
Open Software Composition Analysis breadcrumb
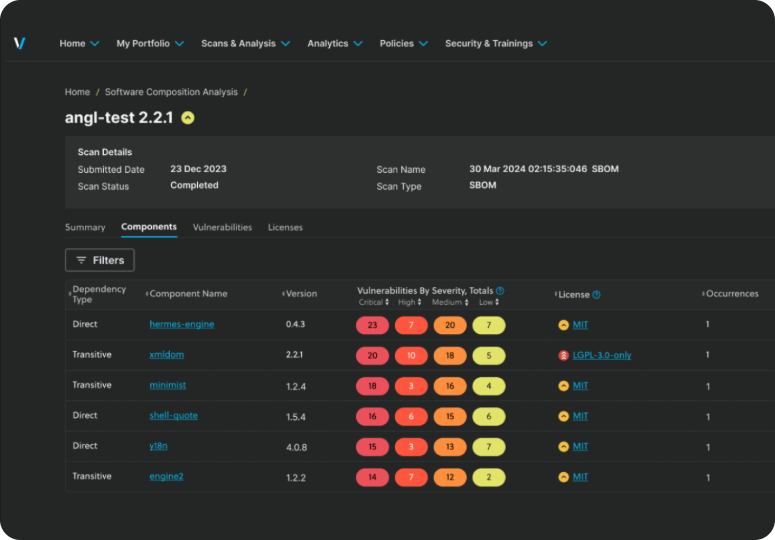coord(171,92)
